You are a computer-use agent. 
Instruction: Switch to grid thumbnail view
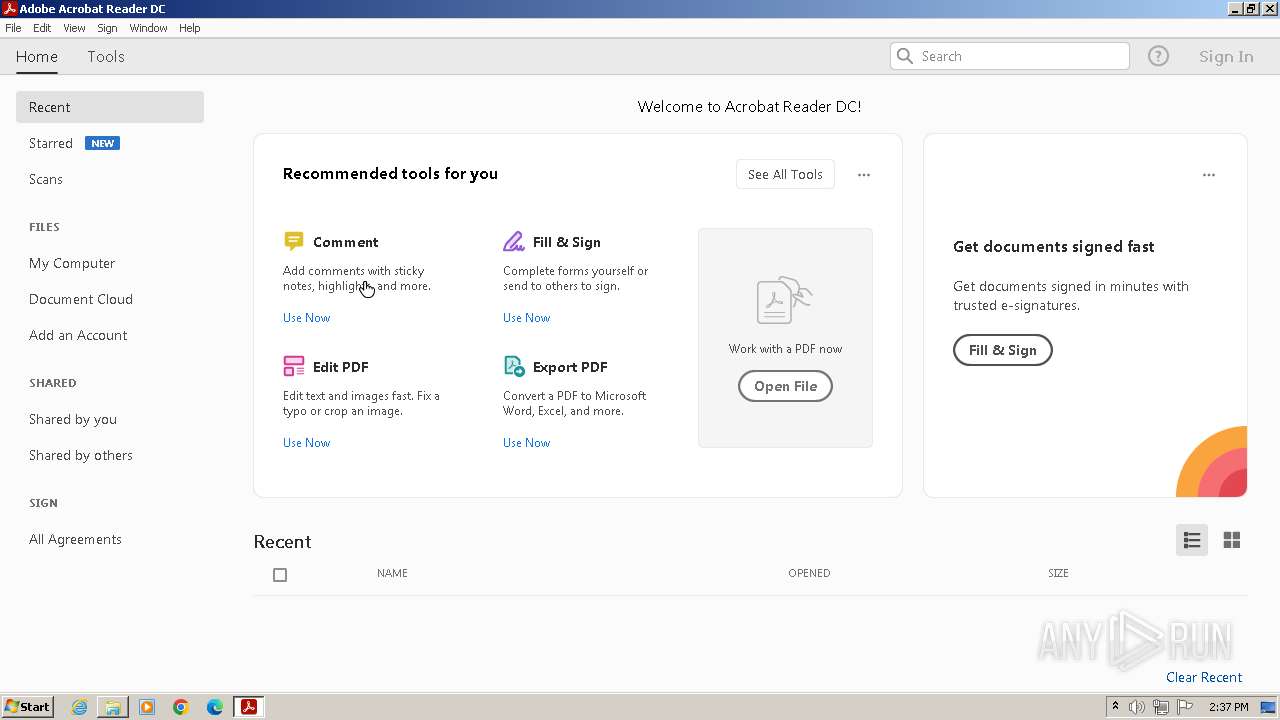(x=1232, y=540)
